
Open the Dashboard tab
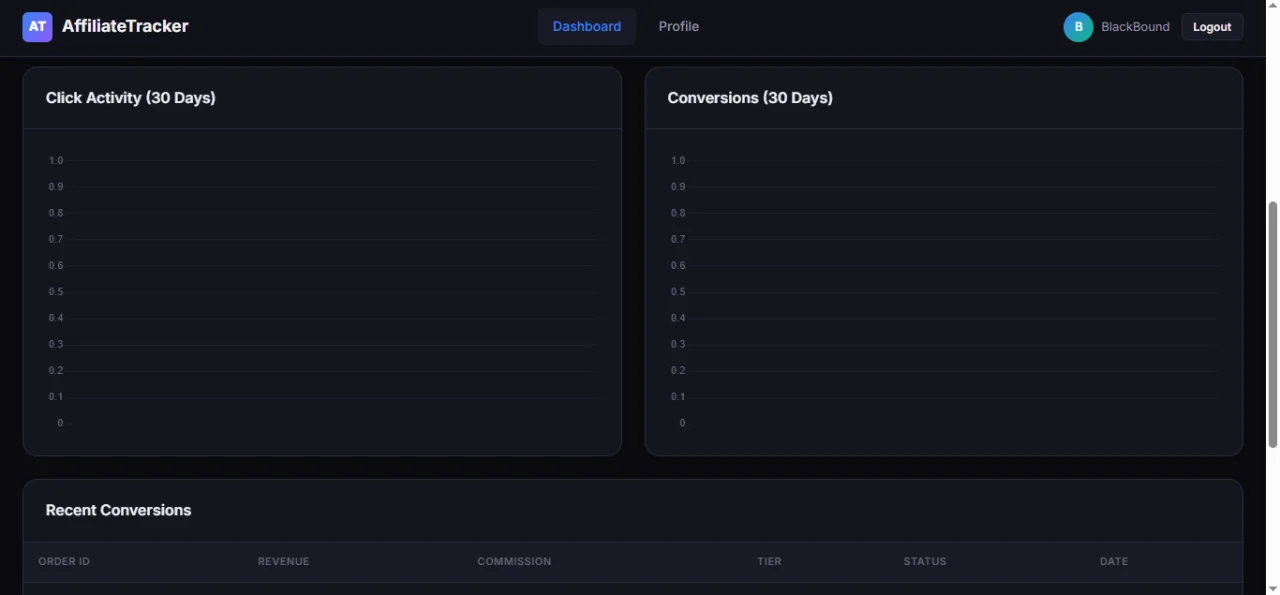pyautogui.click(x=587, y=27)
